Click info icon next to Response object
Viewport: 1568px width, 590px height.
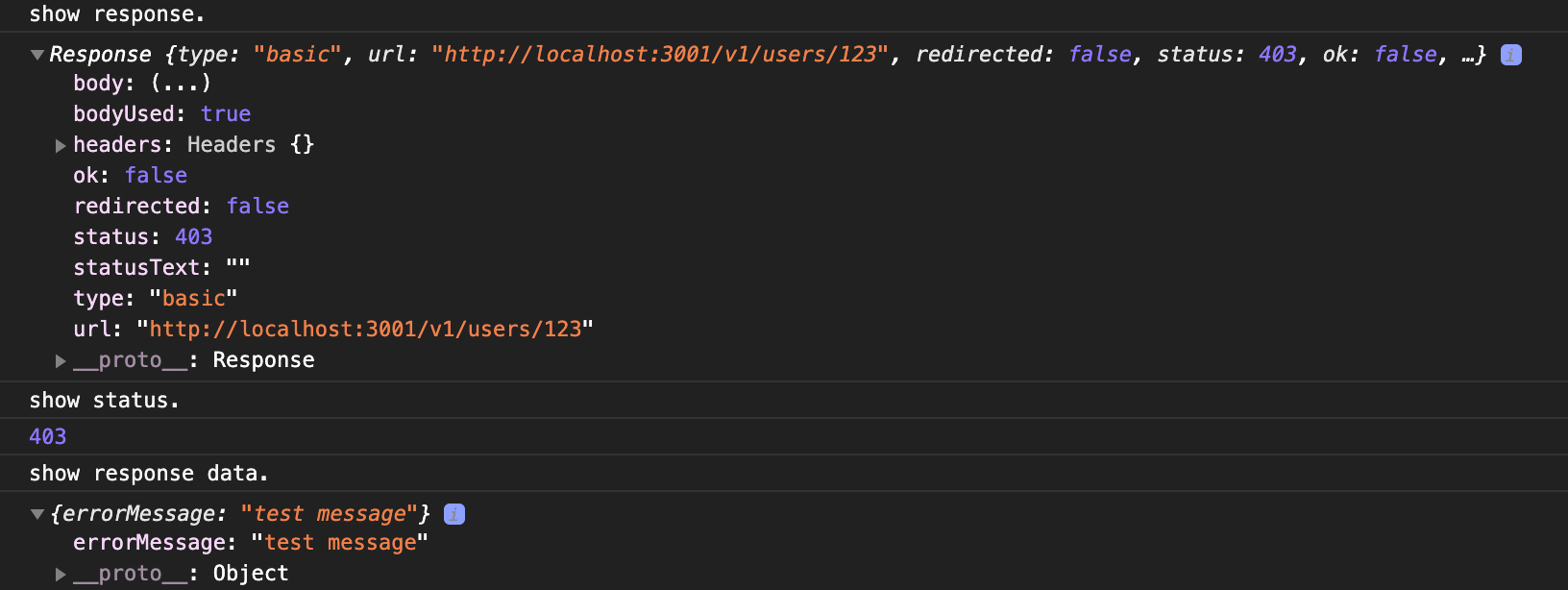tap(1510, 55)
